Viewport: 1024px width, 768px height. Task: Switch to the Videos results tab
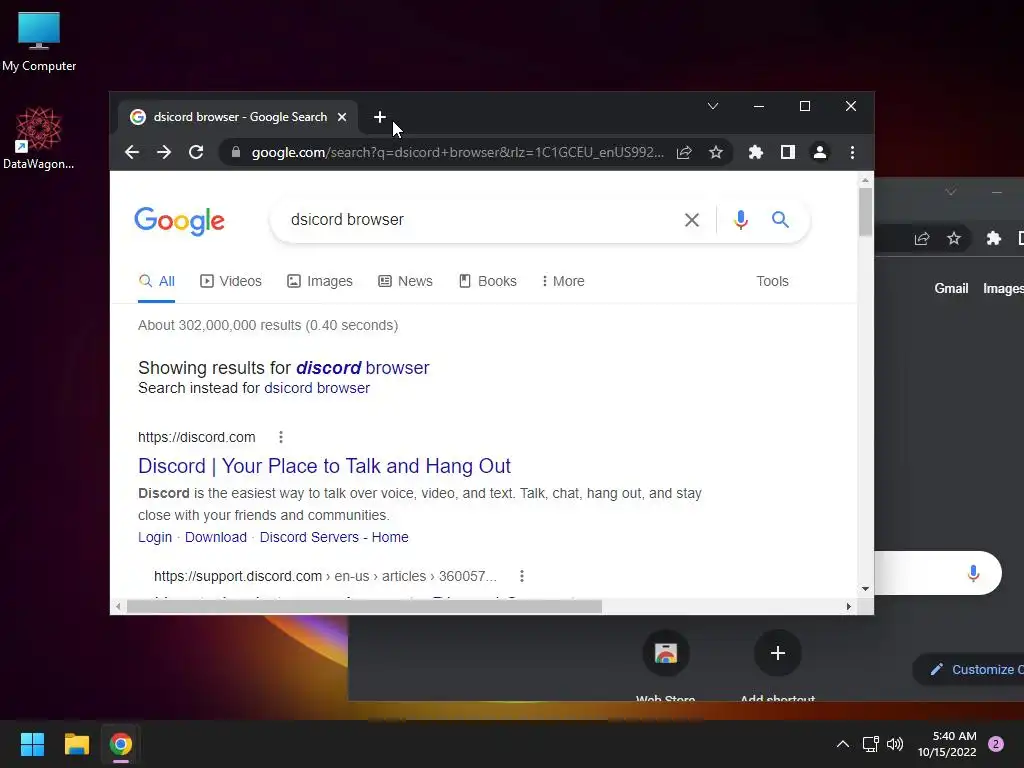click(x=231, y=281)
